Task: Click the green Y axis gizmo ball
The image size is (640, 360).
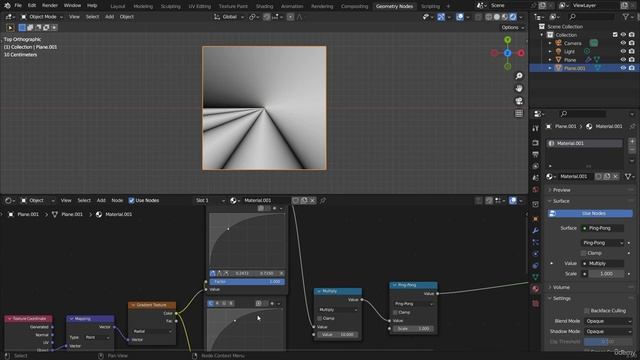Action: (507, 40)
